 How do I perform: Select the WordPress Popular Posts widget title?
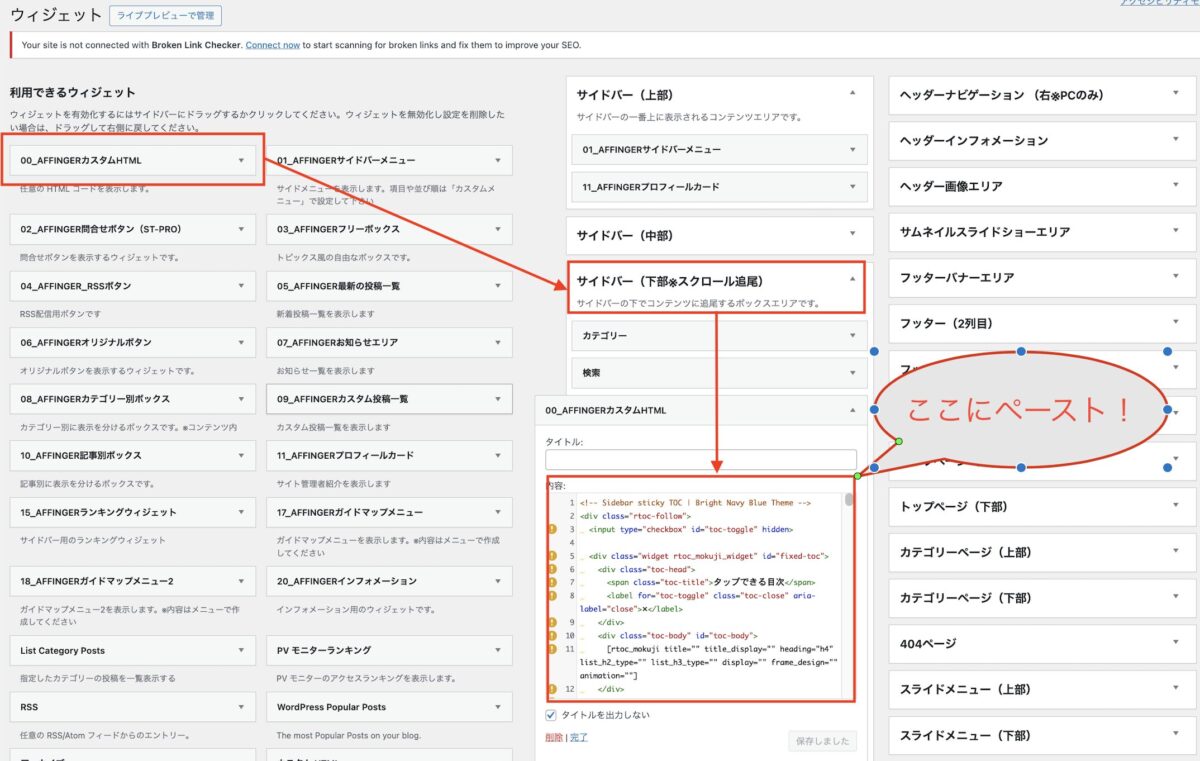tap(331, 707)
